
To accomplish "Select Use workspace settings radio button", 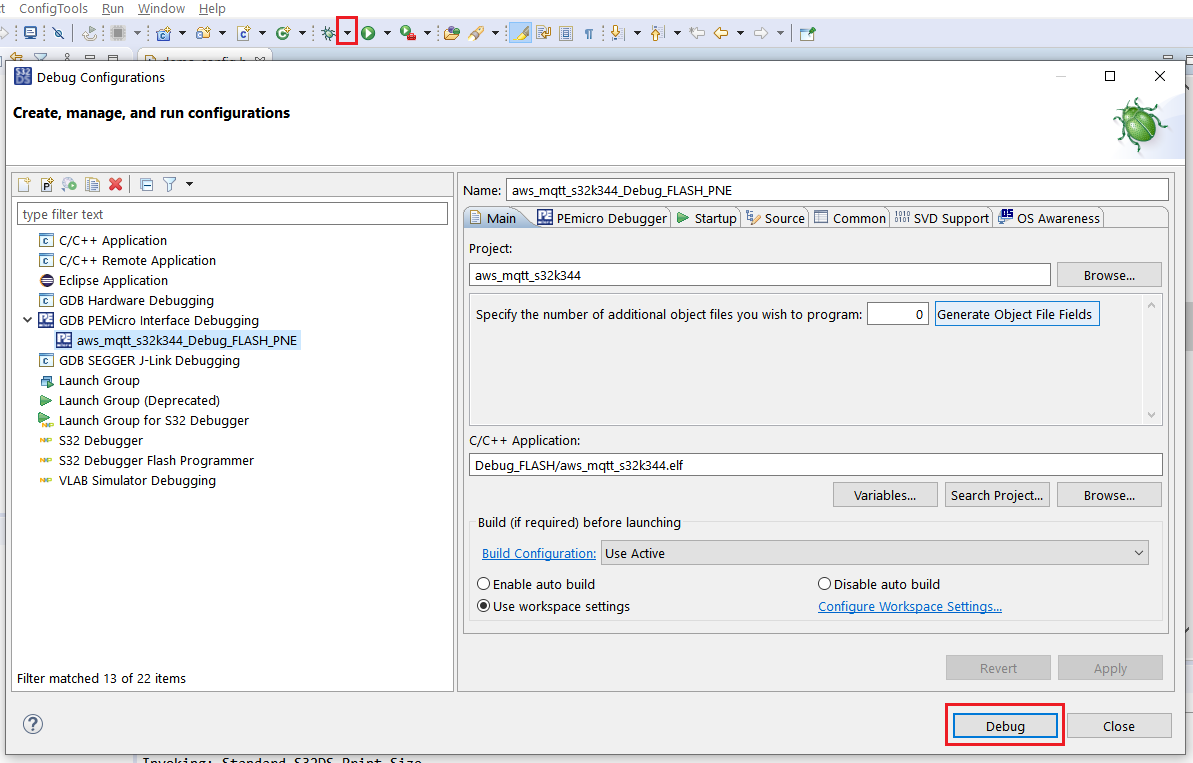I will pos(484,606).
